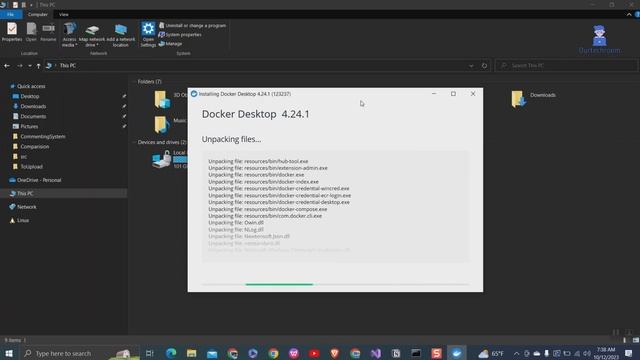Image resolution: width=640 pixels, height=360 pixels.
Task: Expand the address bar history dropdown
Action: point(471,66)
